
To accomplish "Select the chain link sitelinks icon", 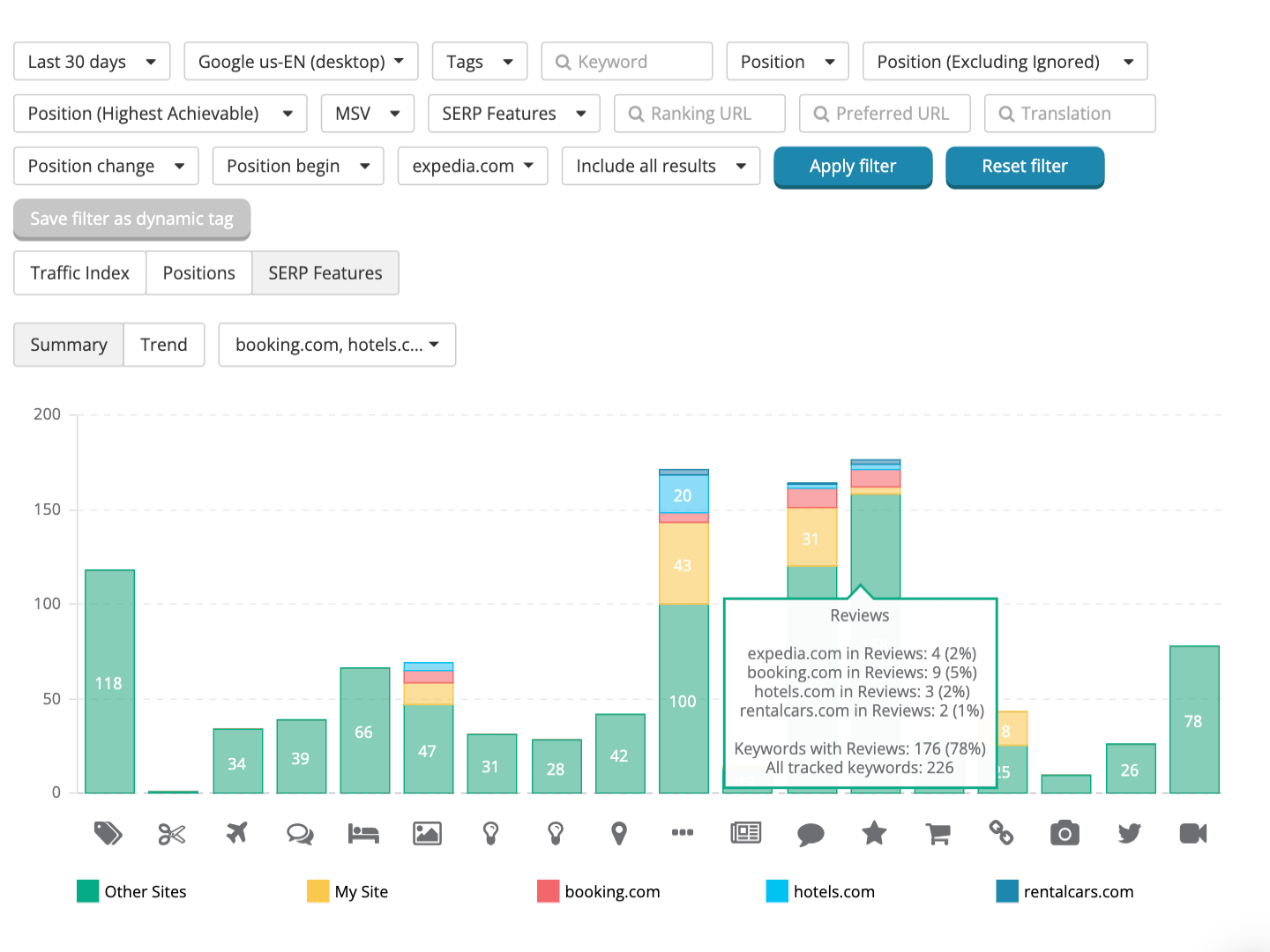I will [x=1001, y=832].
